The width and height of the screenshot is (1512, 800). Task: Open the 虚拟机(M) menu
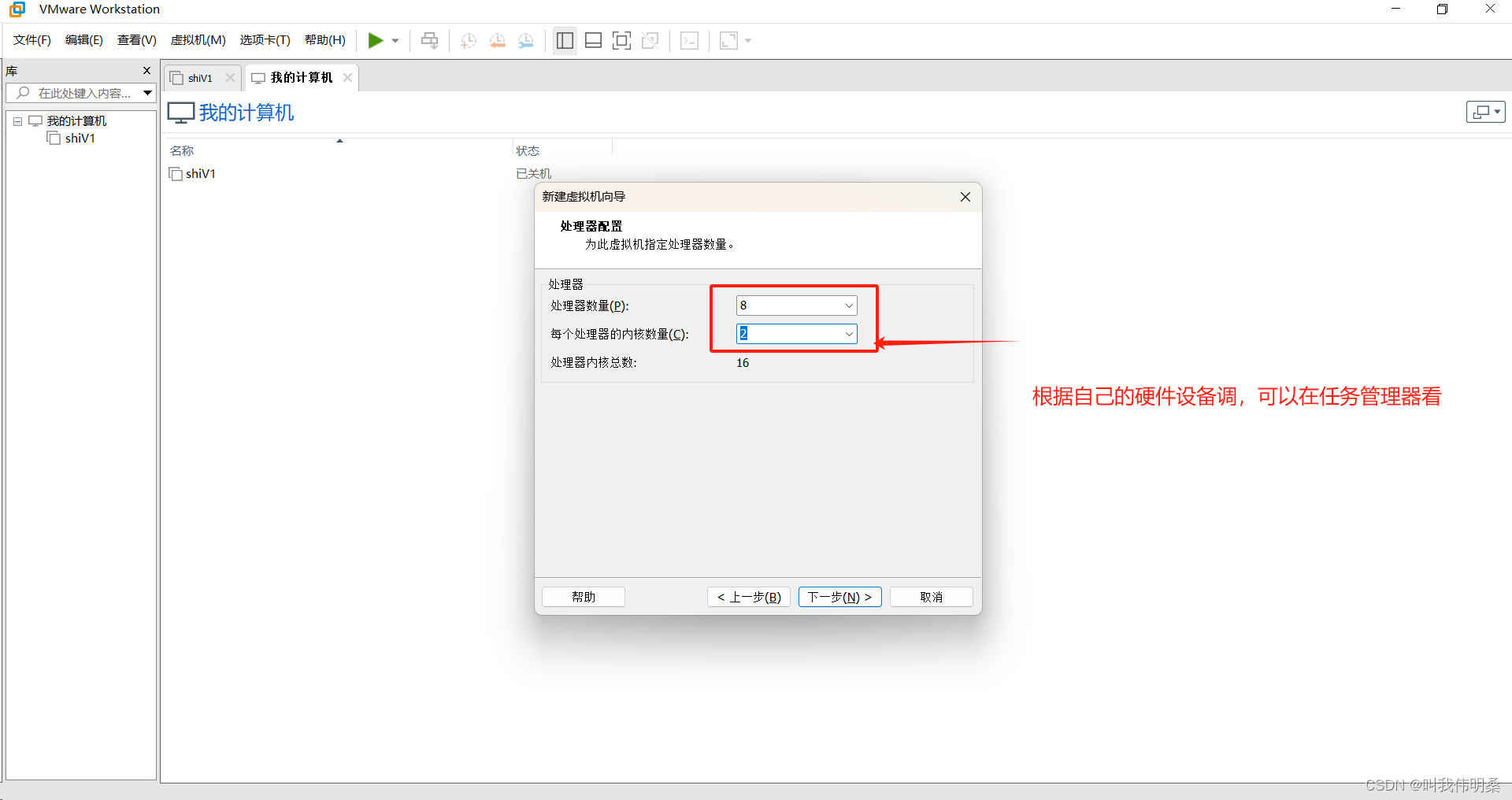(198, 40)
